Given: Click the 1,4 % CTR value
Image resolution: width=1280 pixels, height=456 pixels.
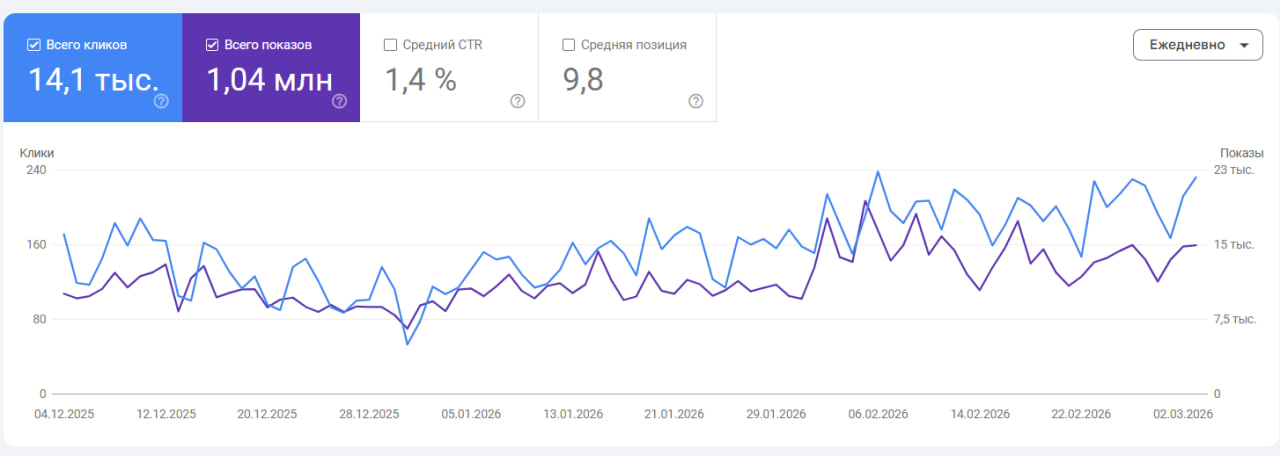Looking at the screenshot, I should (420, 81).
